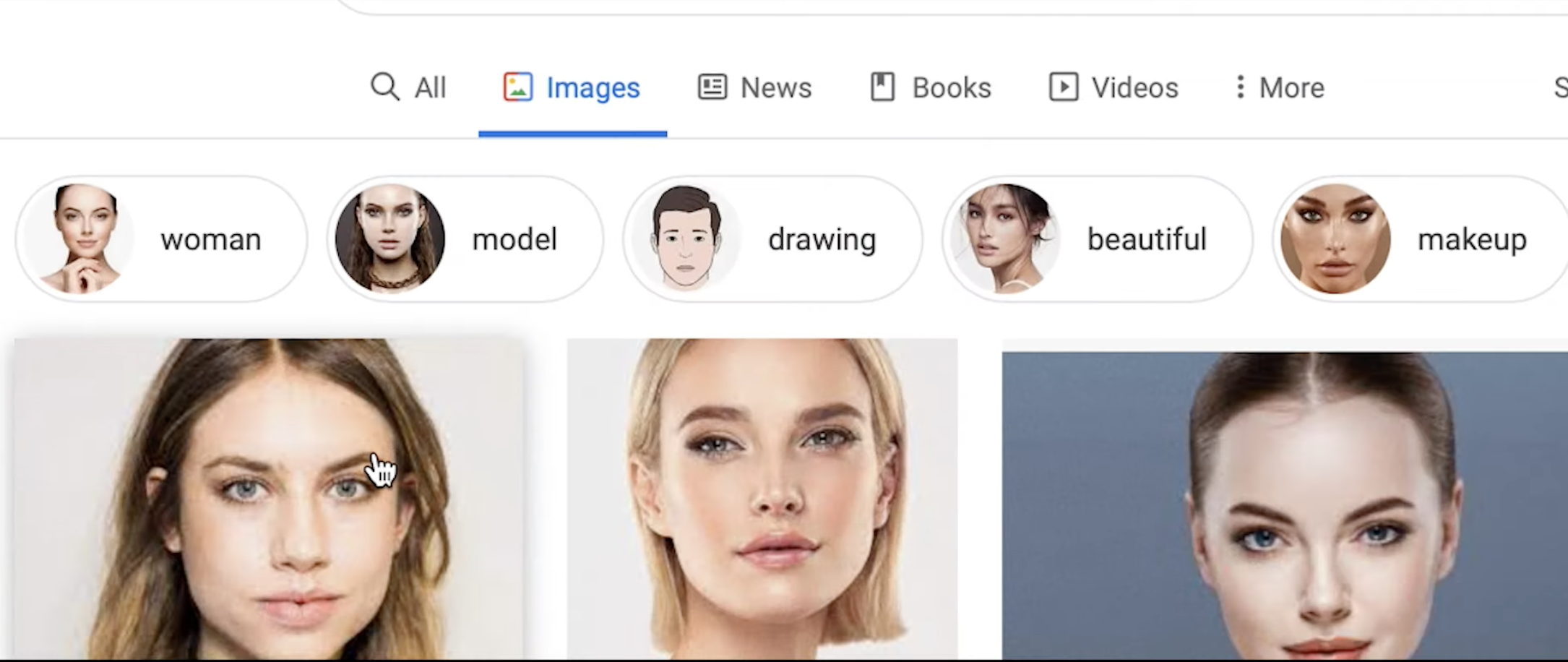Click the makeup chip thumbnail image

pos(1335,239)
